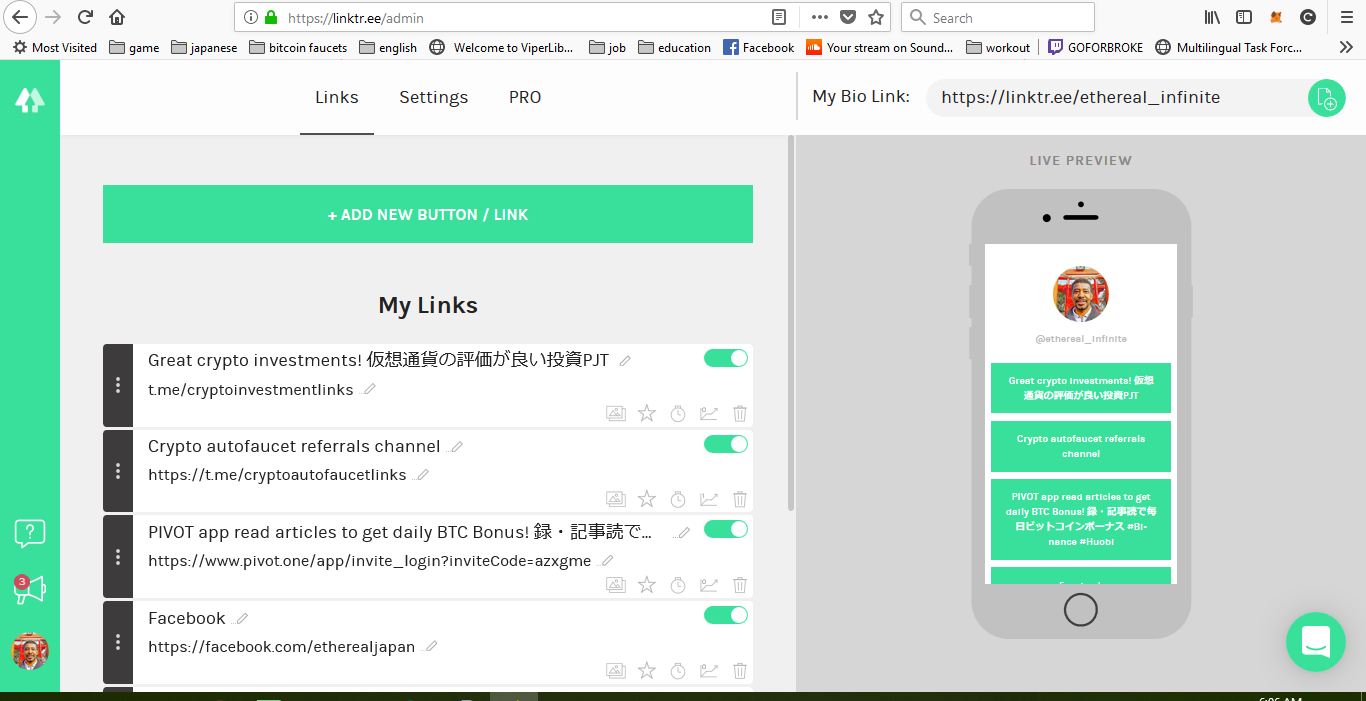Open the Intercom chat bubble
This screenshot has height=701, width=1366.
coord(1316,642)
